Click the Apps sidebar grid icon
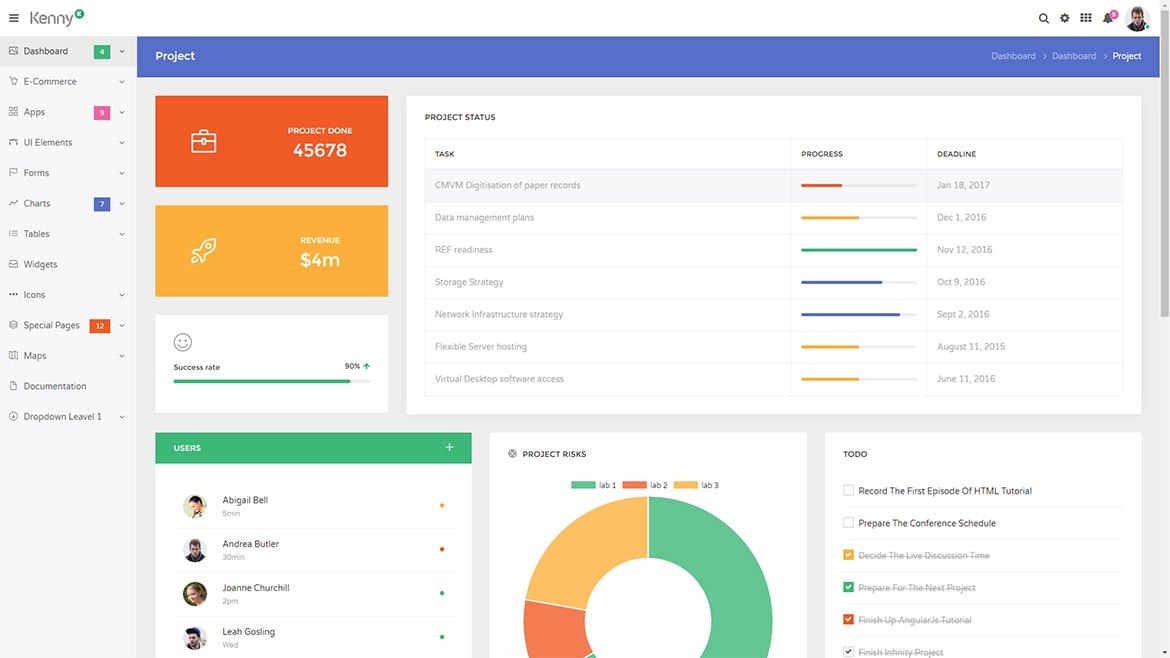 [13, 112]
